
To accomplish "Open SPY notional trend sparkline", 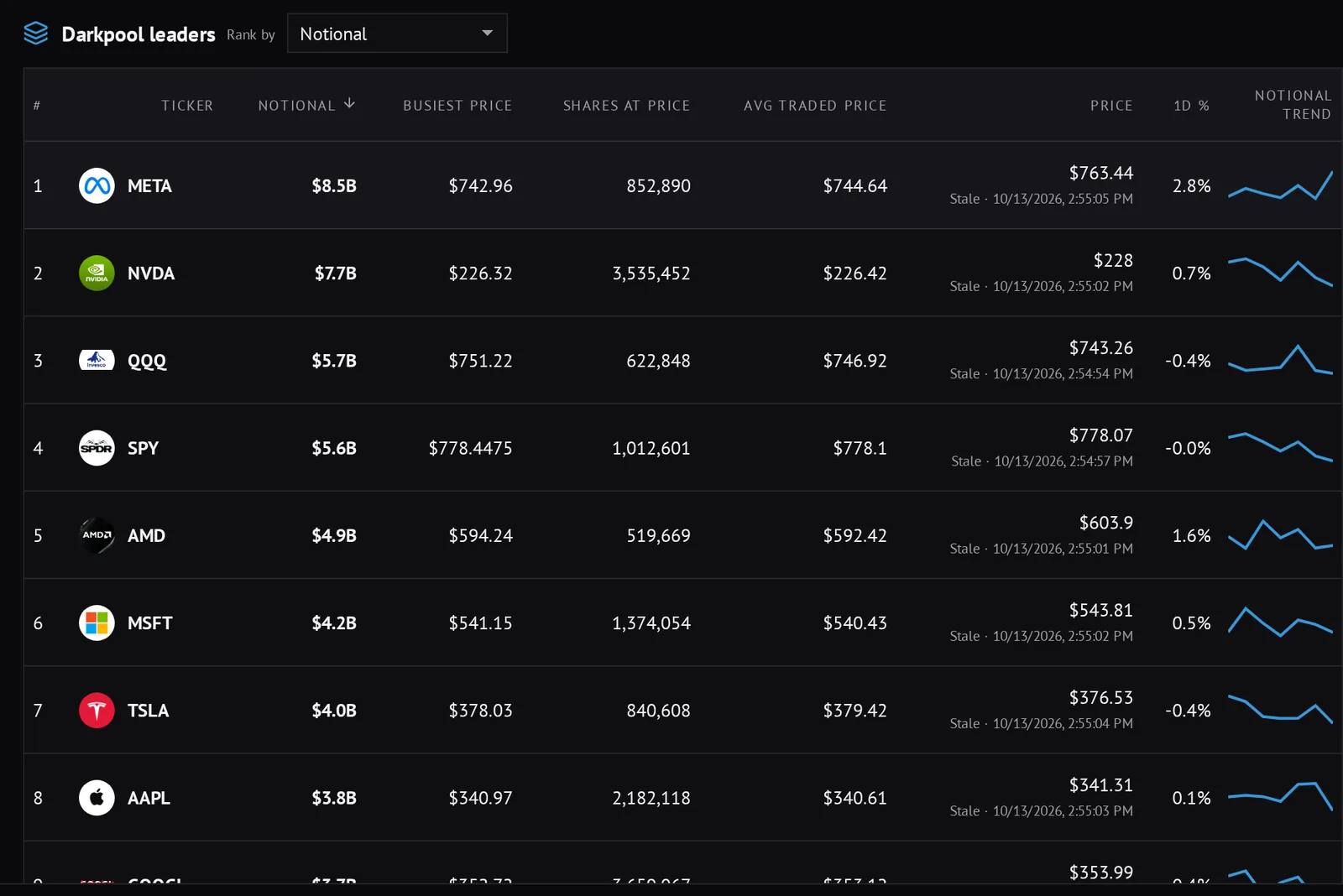I will (x=1280, y=447).
